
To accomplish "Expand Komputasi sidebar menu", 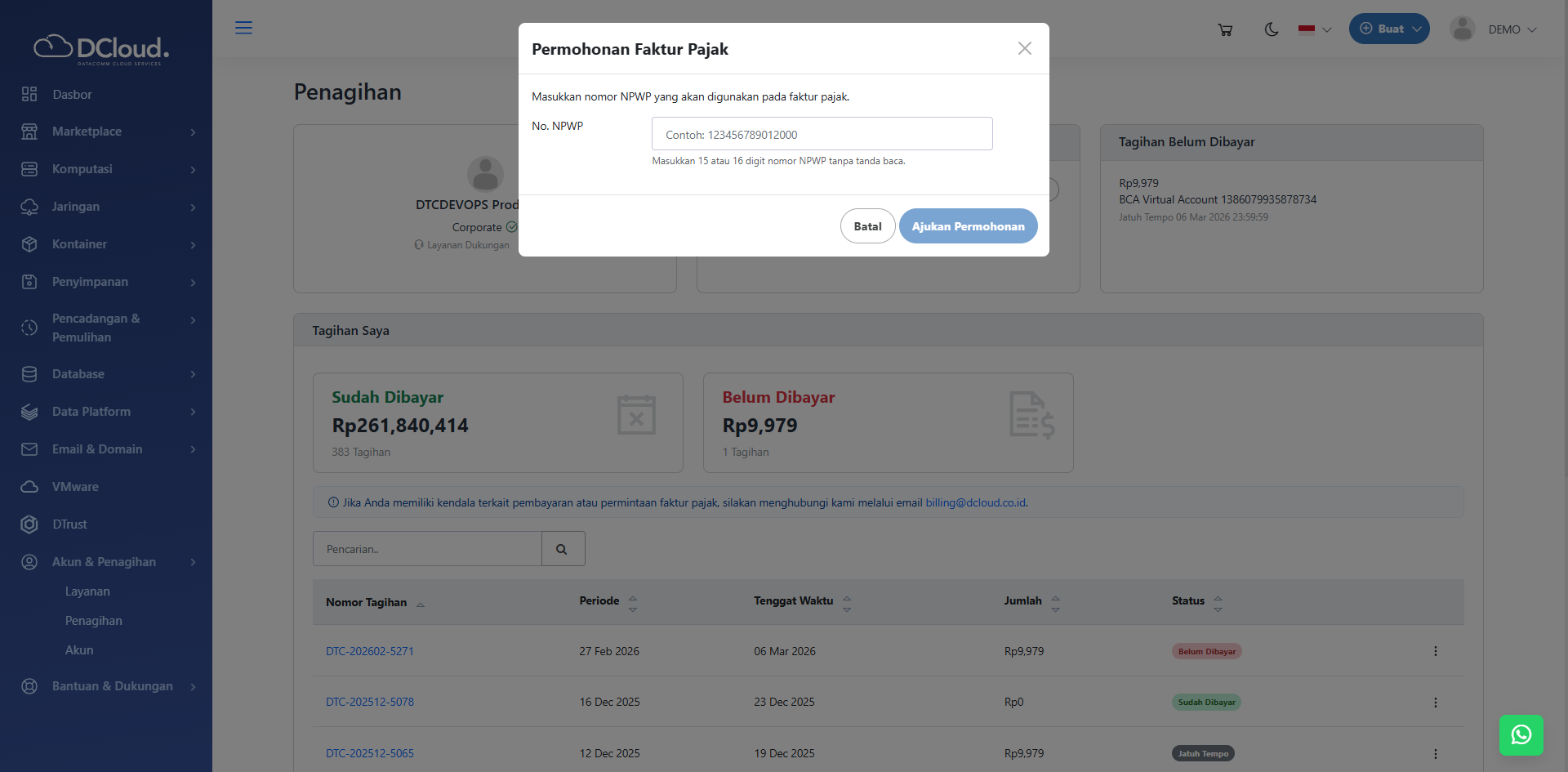I will pos(106,169).
